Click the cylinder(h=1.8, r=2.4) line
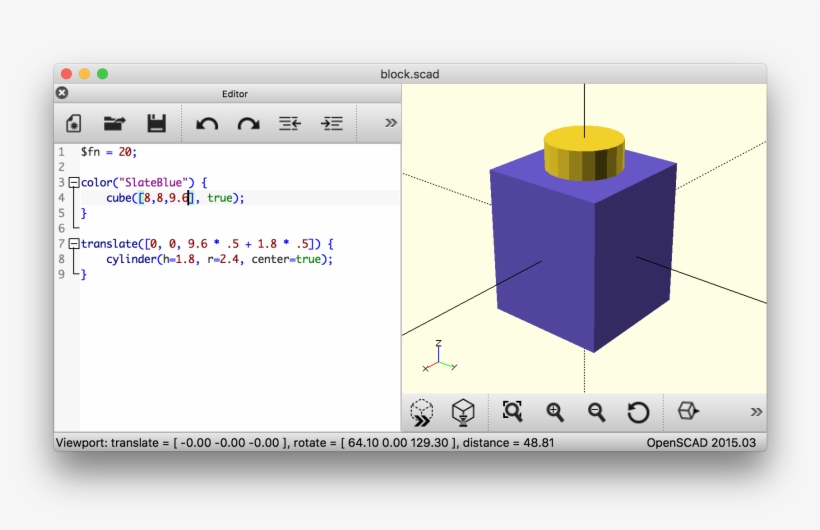 click(x=220, y=259)
